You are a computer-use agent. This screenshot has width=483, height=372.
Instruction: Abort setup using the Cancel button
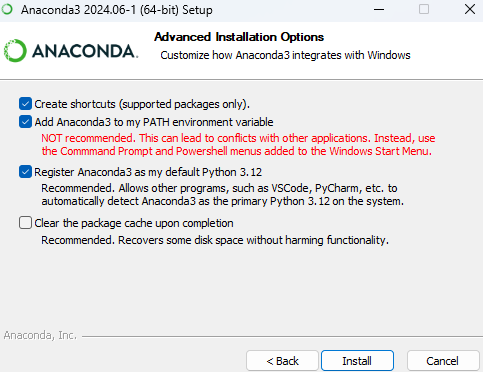443,361
